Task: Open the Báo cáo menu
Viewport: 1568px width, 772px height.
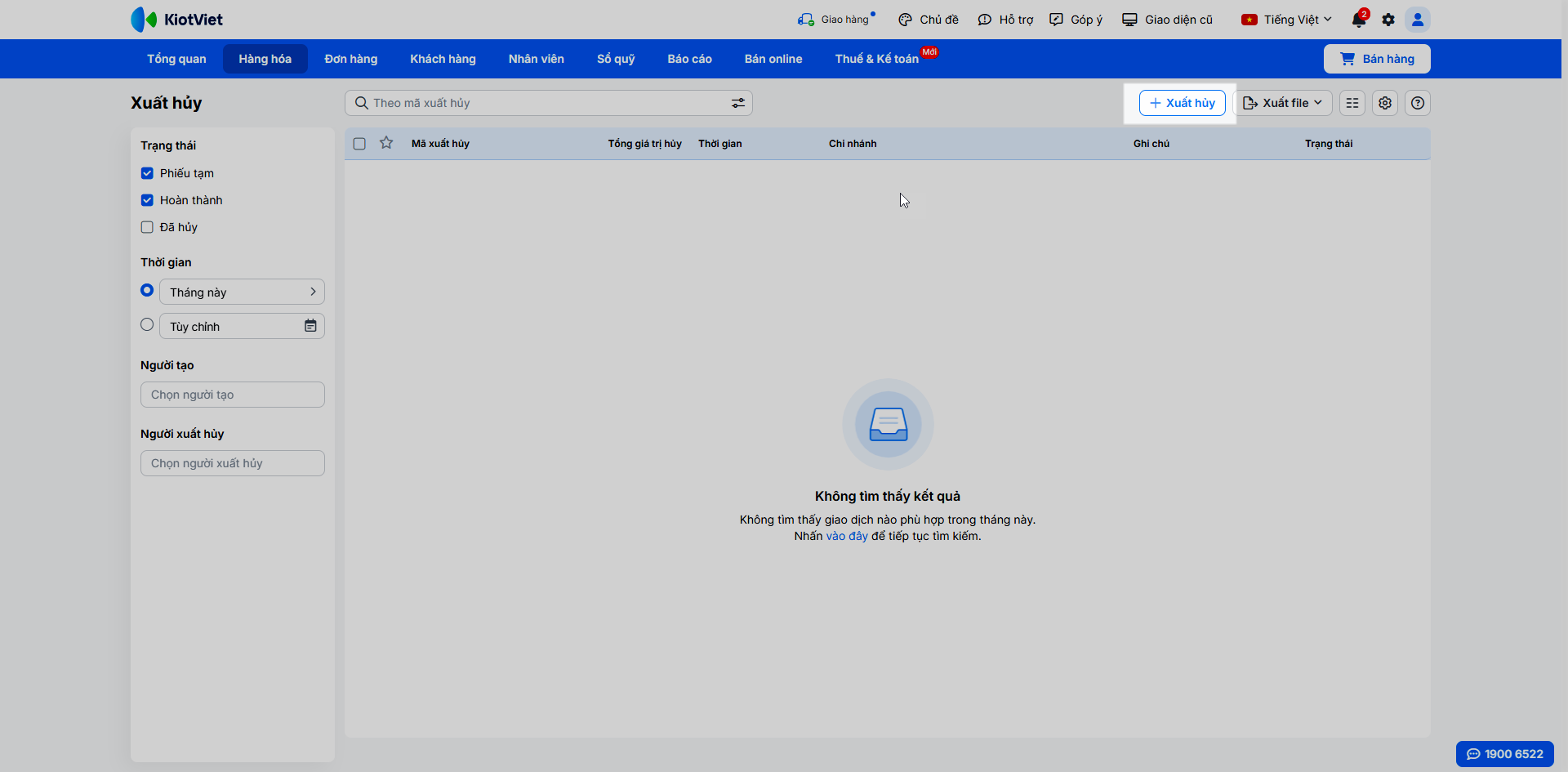Action: click(690, 59)
